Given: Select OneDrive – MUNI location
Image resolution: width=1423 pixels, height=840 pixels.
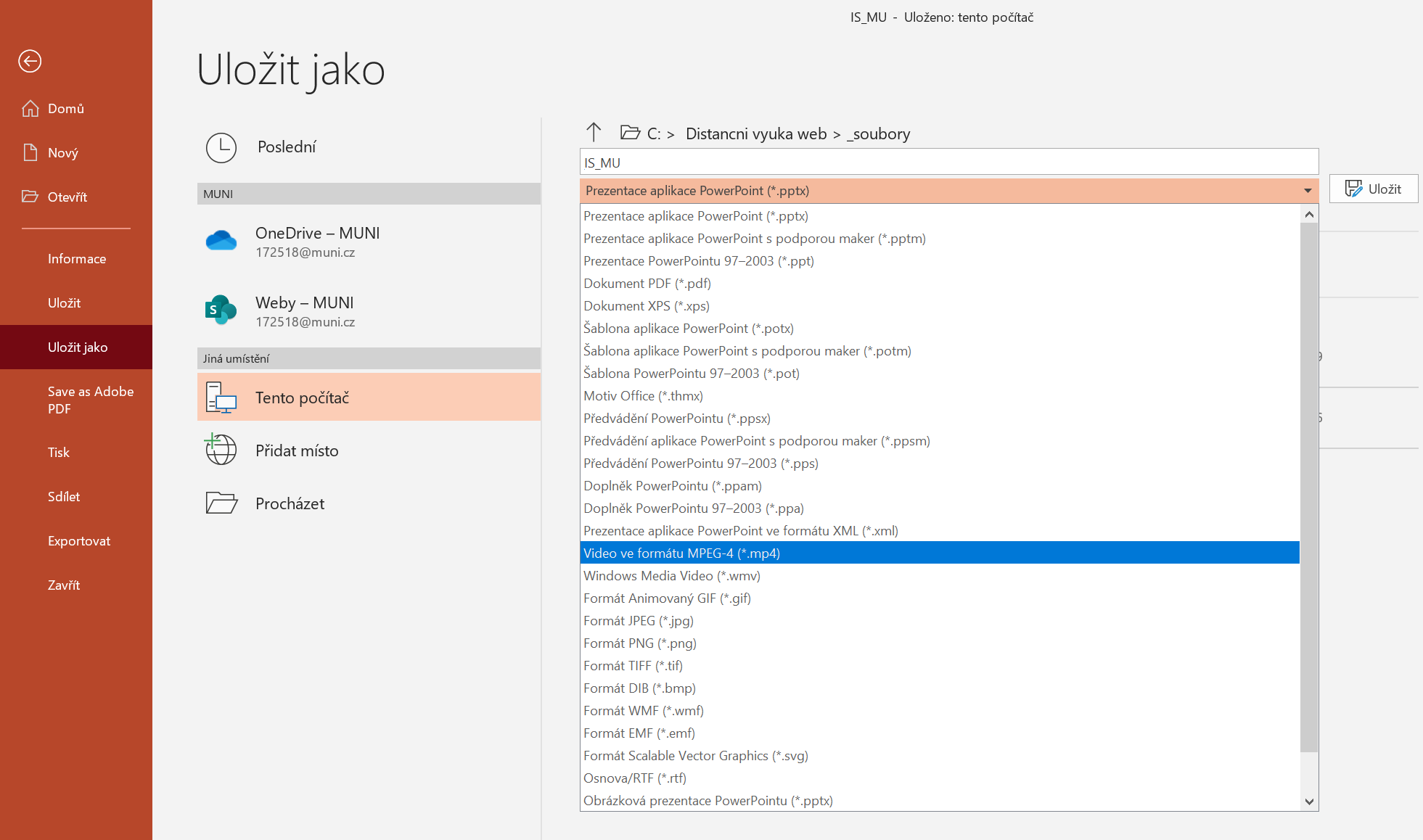Looking at the screenshot, I should (x=369, y=242).
